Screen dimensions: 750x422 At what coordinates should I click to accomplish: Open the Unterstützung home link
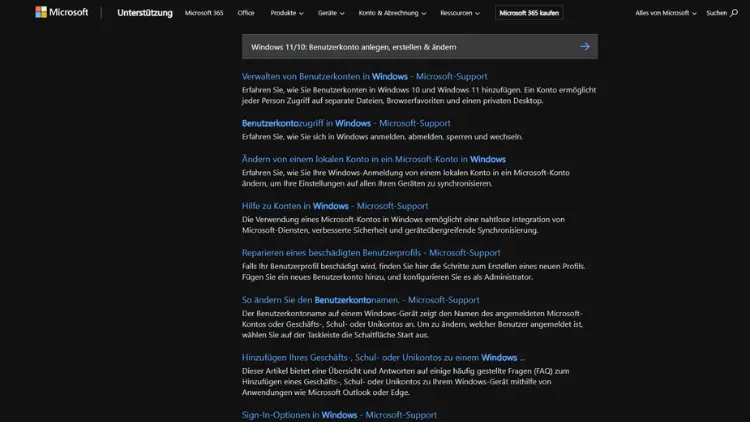pos(145,13)
